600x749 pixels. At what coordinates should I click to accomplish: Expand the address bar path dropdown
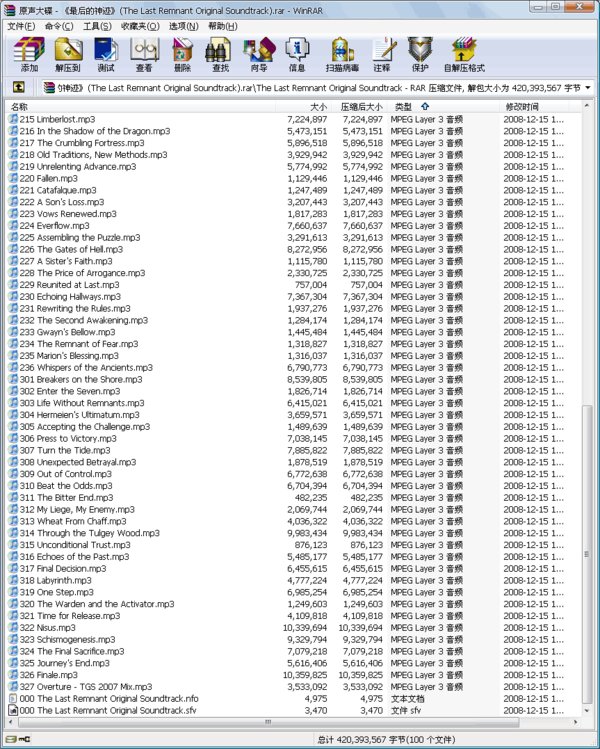pos(588,87)
